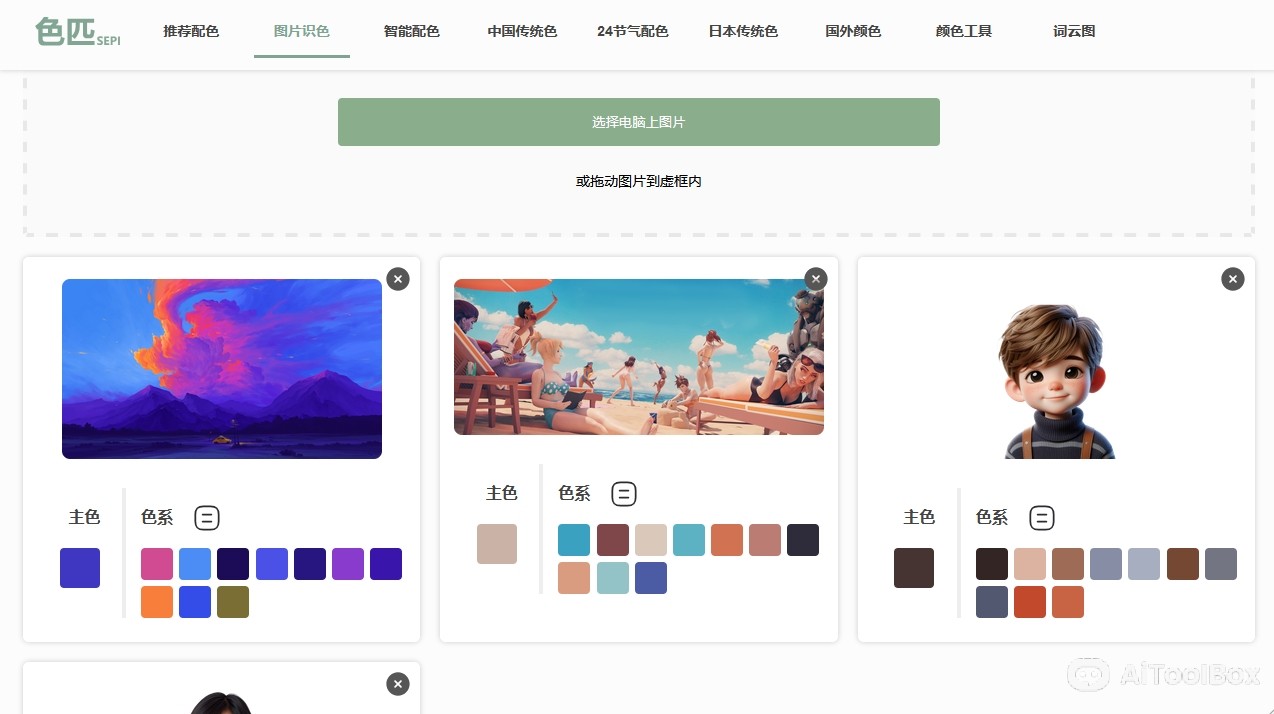The image size is (1274, 714).
Task: Close the beach scene image card
Action: [x=816, y=279]
